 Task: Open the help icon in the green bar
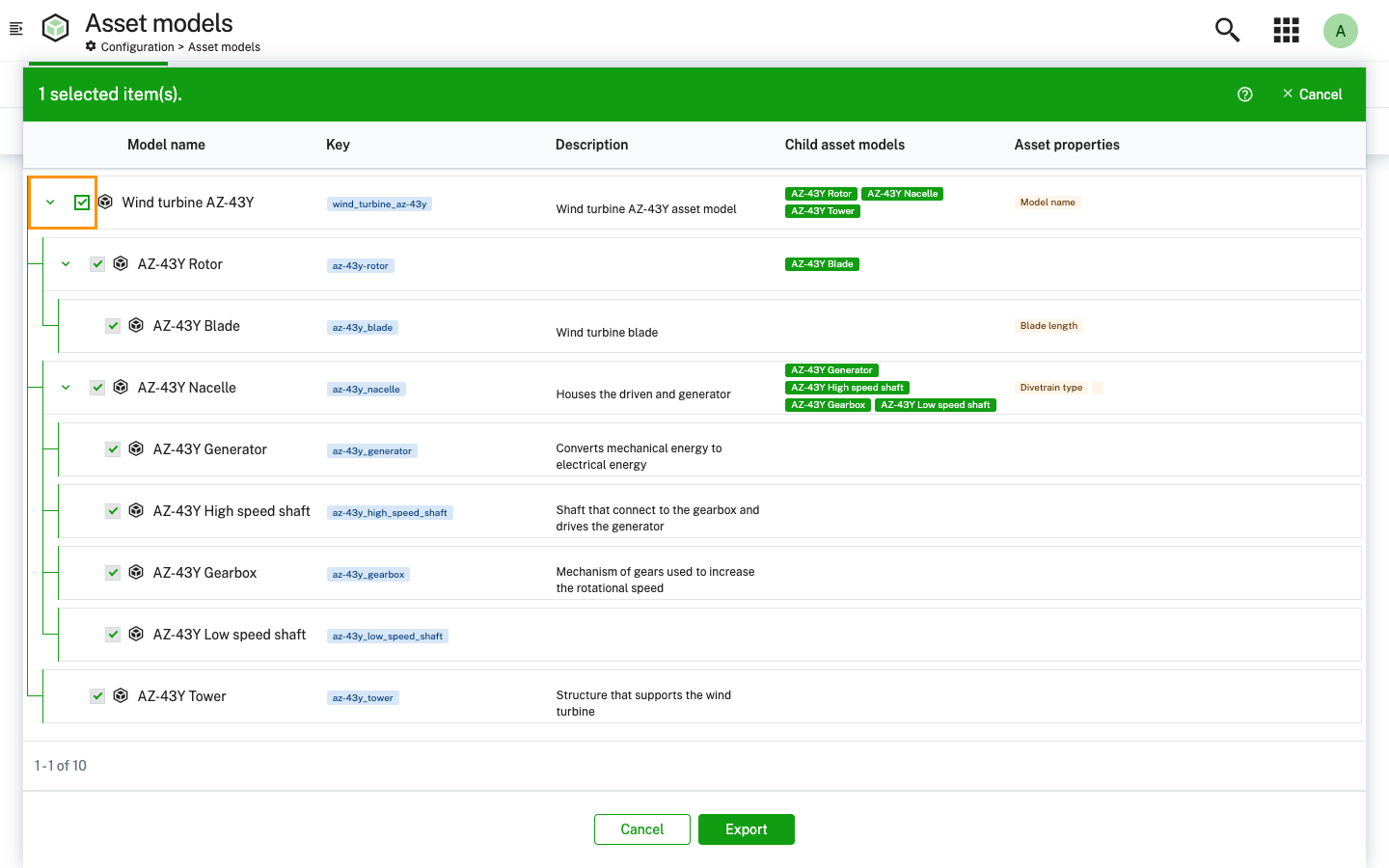pyautogui.click(x=1244, y=94)
